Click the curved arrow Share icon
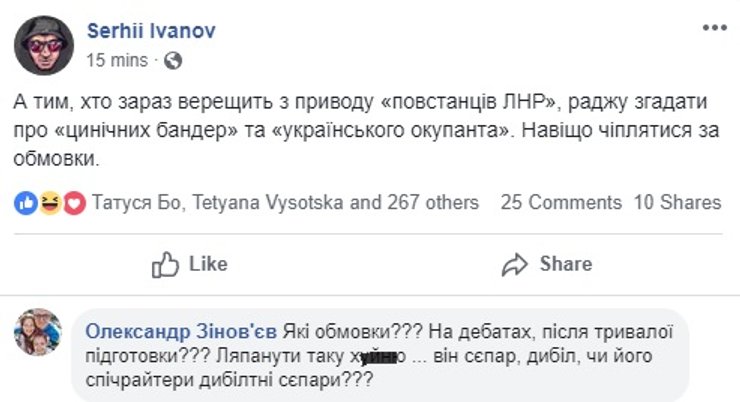This screenshot has width=740, height=402. 515,264
